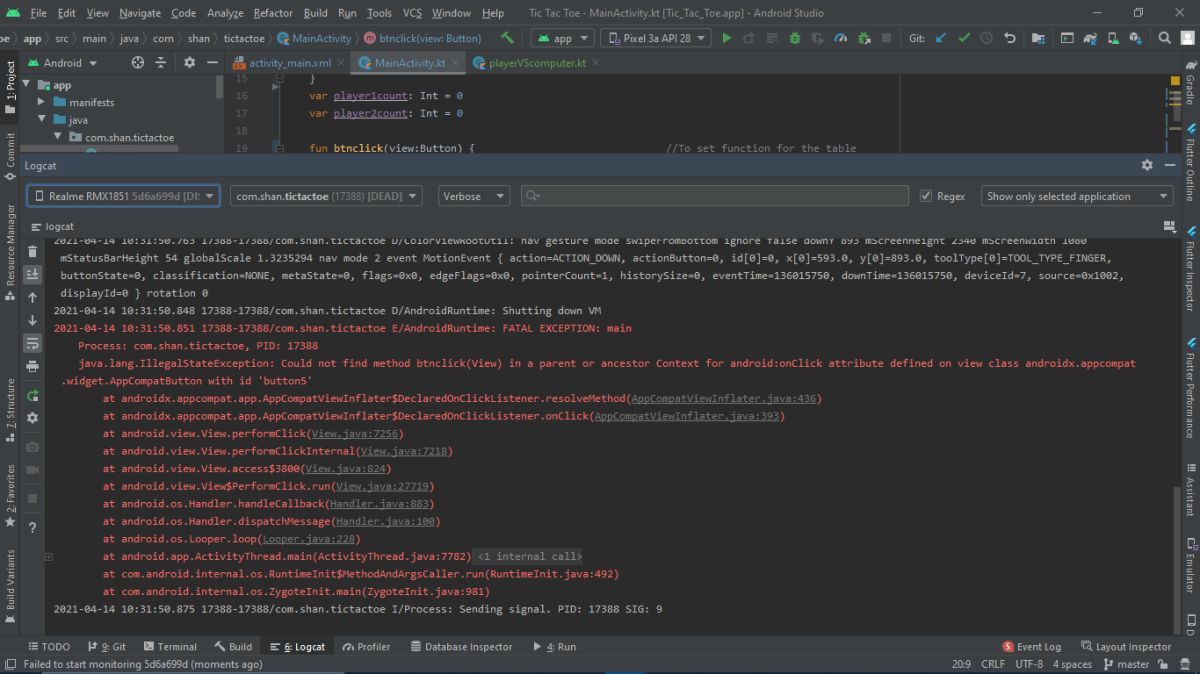1200x674 pixels.
Task: Open the Refactor menu
Action: click(273, 13)
